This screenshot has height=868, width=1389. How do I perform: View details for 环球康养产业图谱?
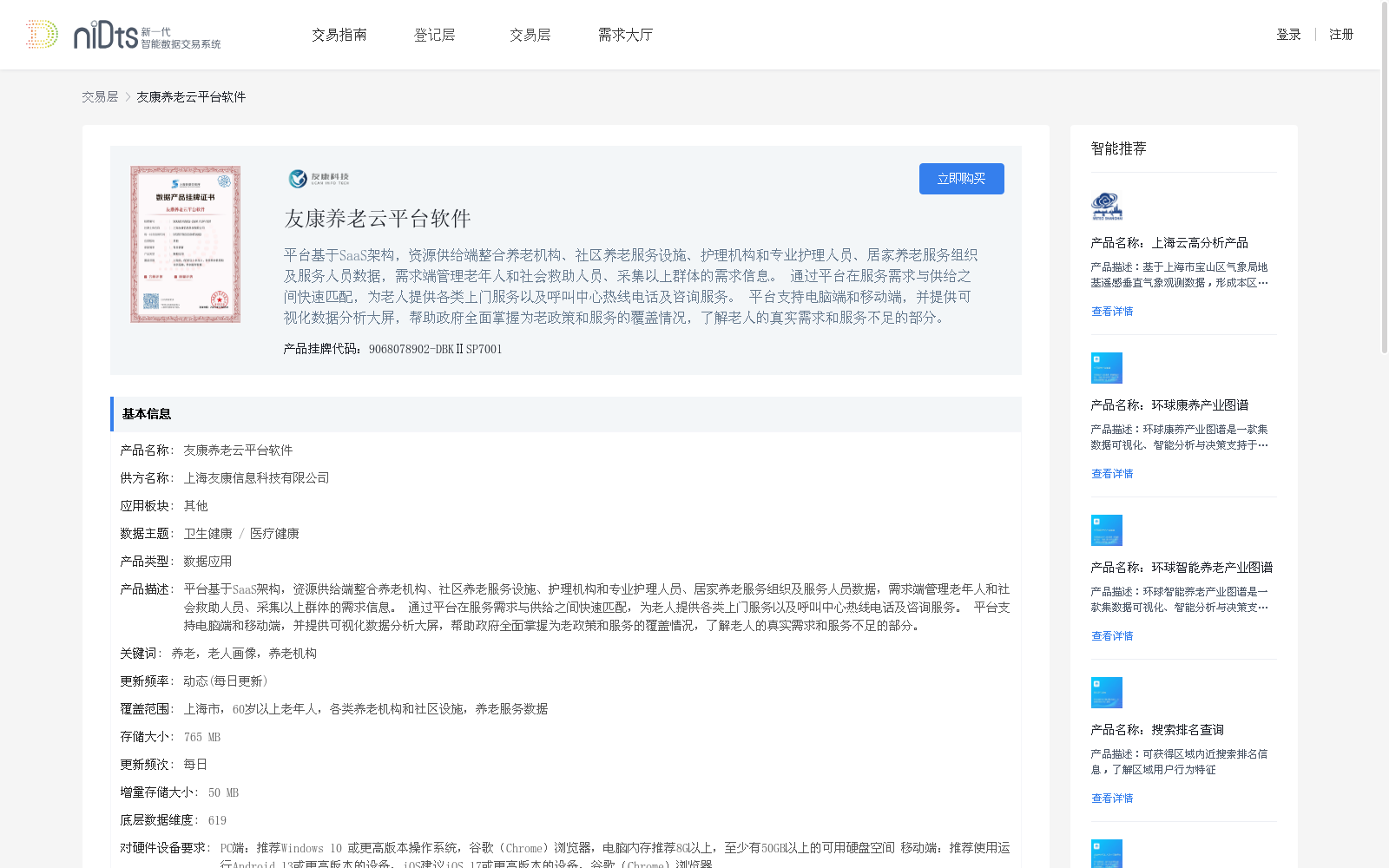click(x=1112, y=474)
